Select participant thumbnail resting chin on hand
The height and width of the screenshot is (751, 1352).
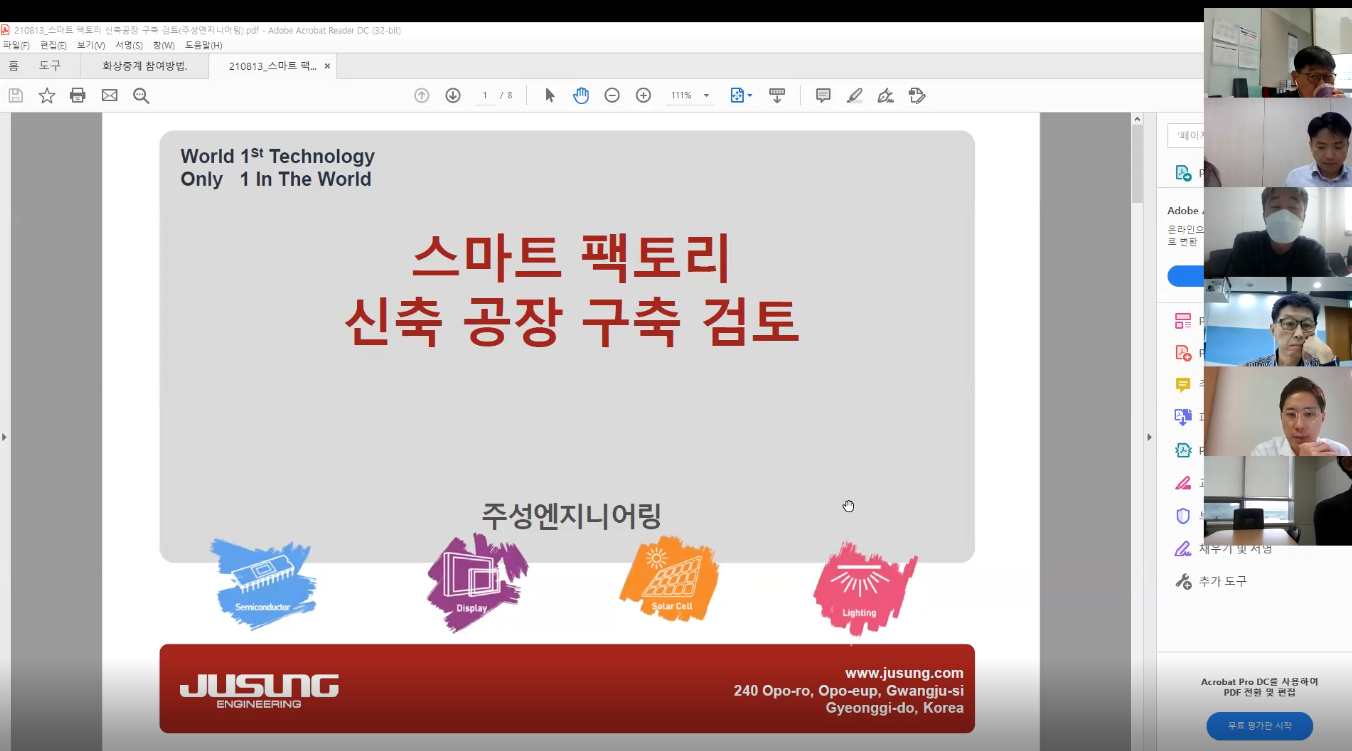[1278, 322]
